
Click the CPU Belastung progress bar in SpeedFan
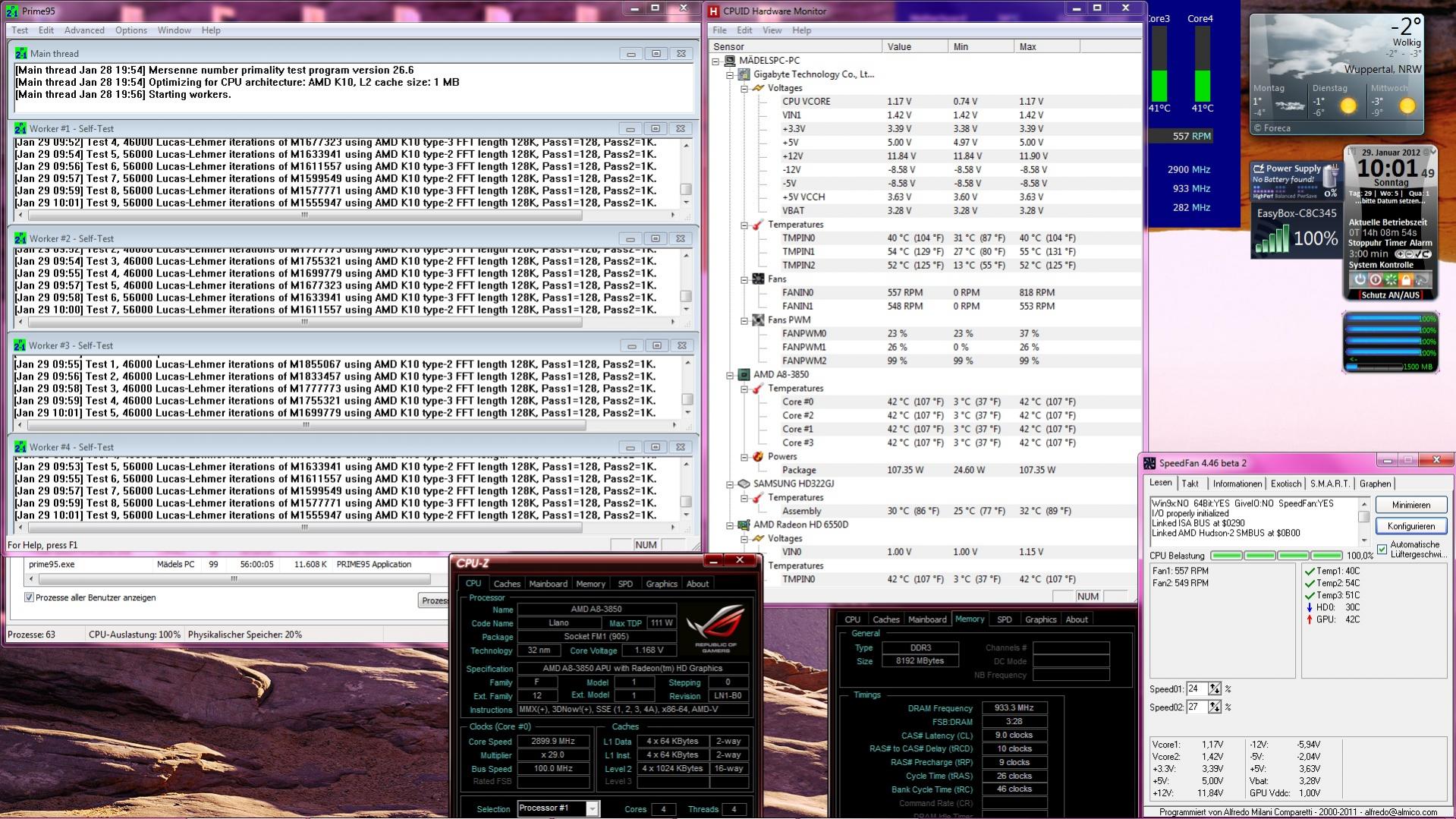pos(1276,556)
